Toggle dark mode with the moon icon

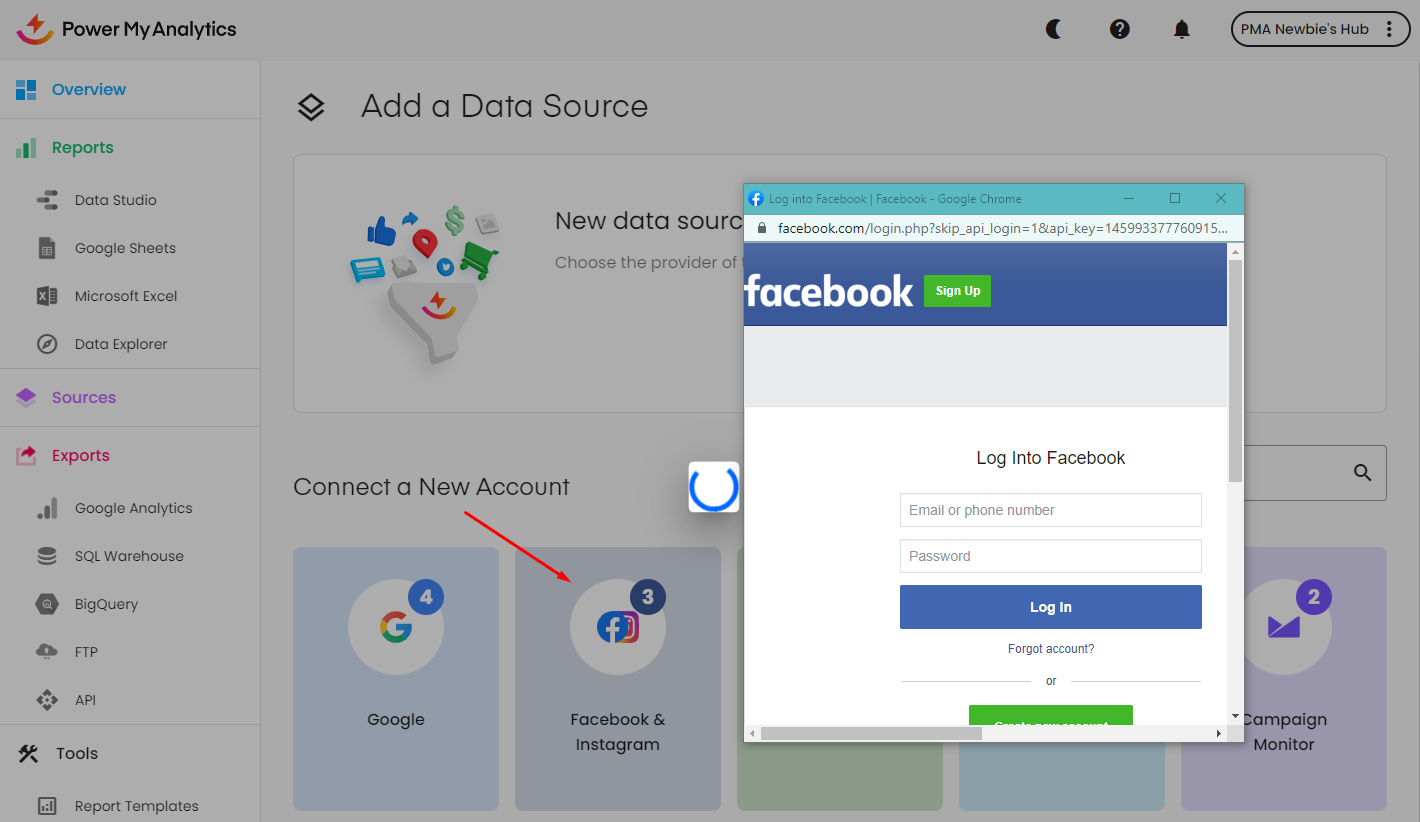[x=1054, y=29]
